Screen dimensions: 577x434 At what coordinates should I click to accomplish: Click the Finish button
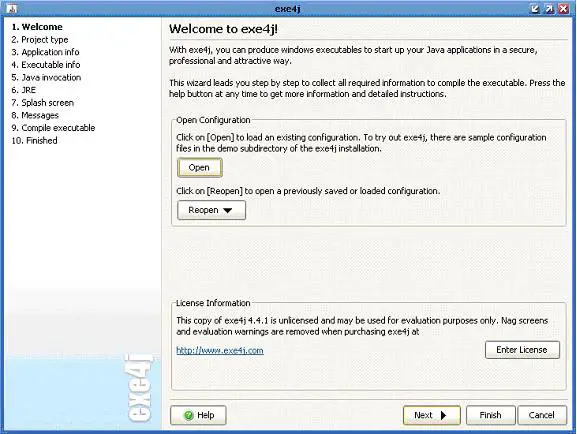[x=490, y=415]
